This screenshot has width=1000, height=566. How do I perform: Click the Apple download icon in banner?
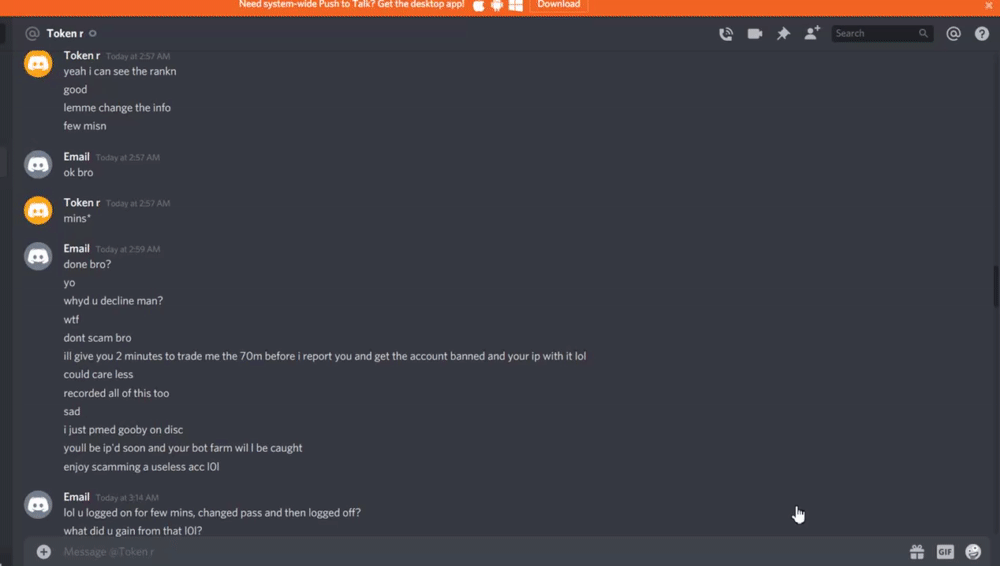coord(478,6)
